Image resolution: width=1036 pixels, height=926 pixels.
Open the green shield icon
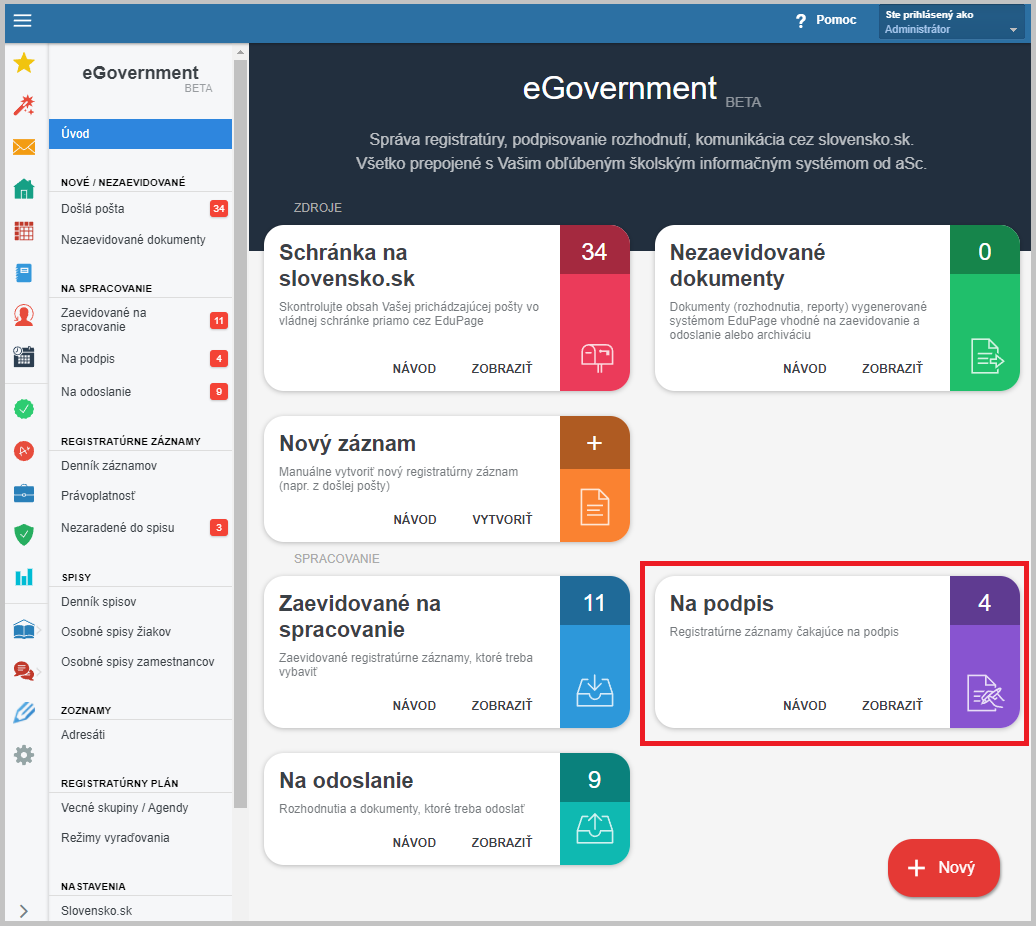click(24, 534)
